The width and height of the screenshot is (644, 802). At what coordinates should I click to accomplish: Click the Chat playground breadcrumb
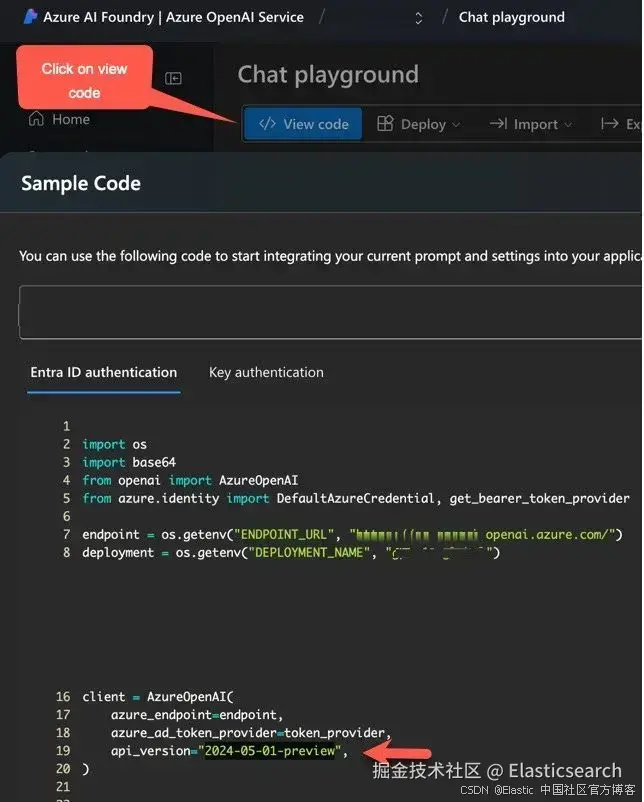(511, 17)
